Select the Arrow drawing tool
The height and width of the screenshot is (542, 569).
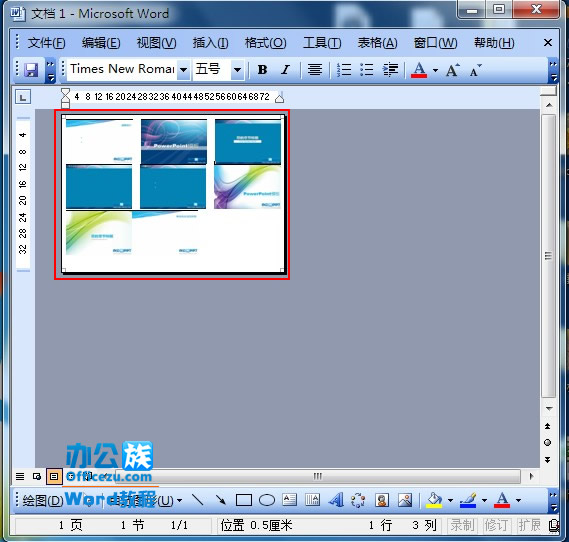[221, 500]
